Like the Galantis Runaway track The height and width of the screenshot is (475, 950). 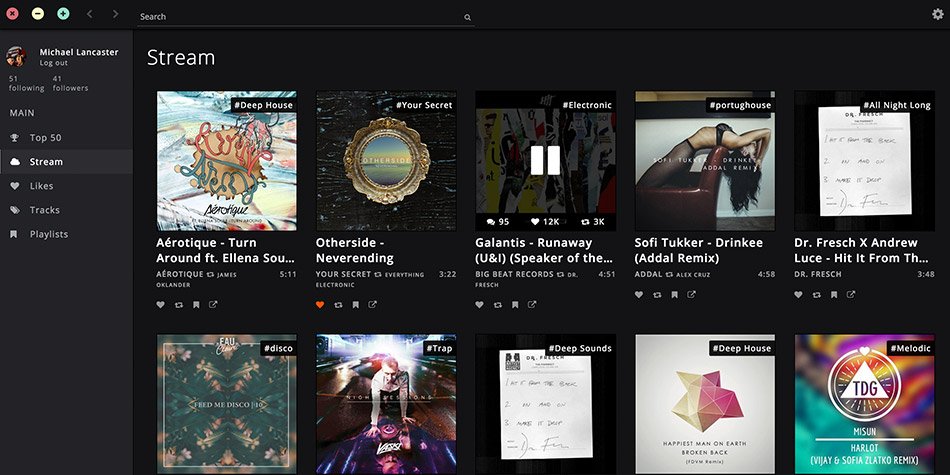tap(479, 305)
